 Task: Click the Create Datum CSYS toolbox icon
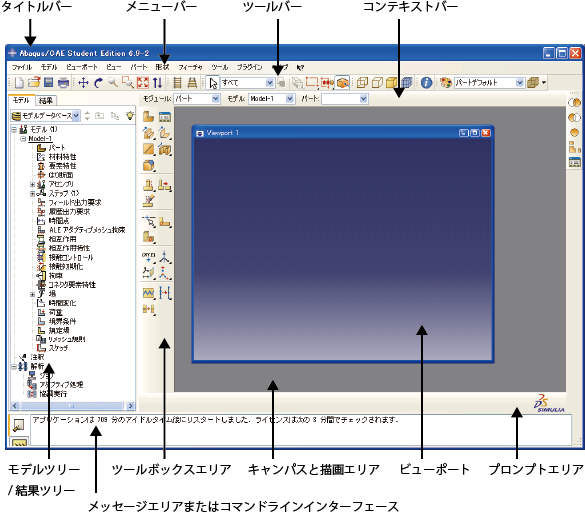(x=165, y=273)
